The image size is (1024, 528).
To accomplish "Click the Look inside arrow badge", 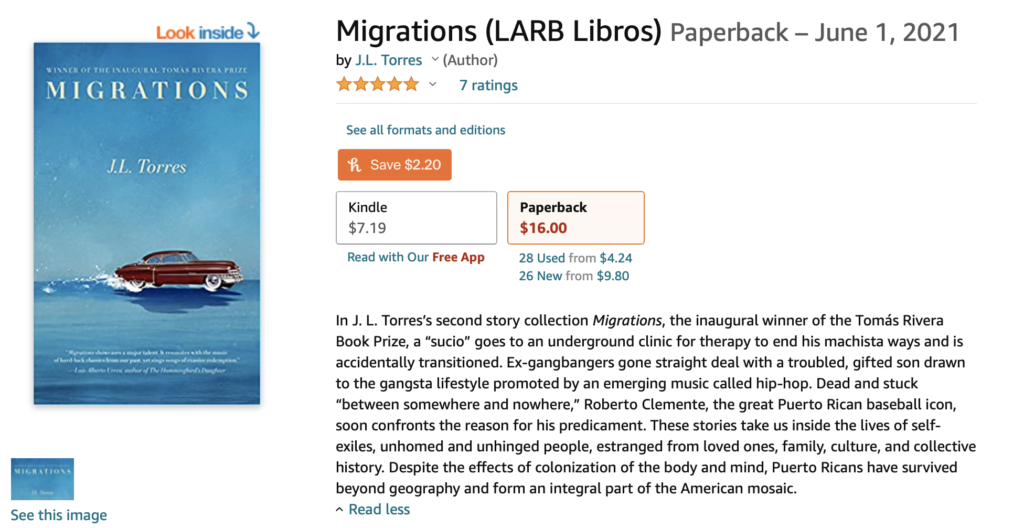I will coord(207,32).
